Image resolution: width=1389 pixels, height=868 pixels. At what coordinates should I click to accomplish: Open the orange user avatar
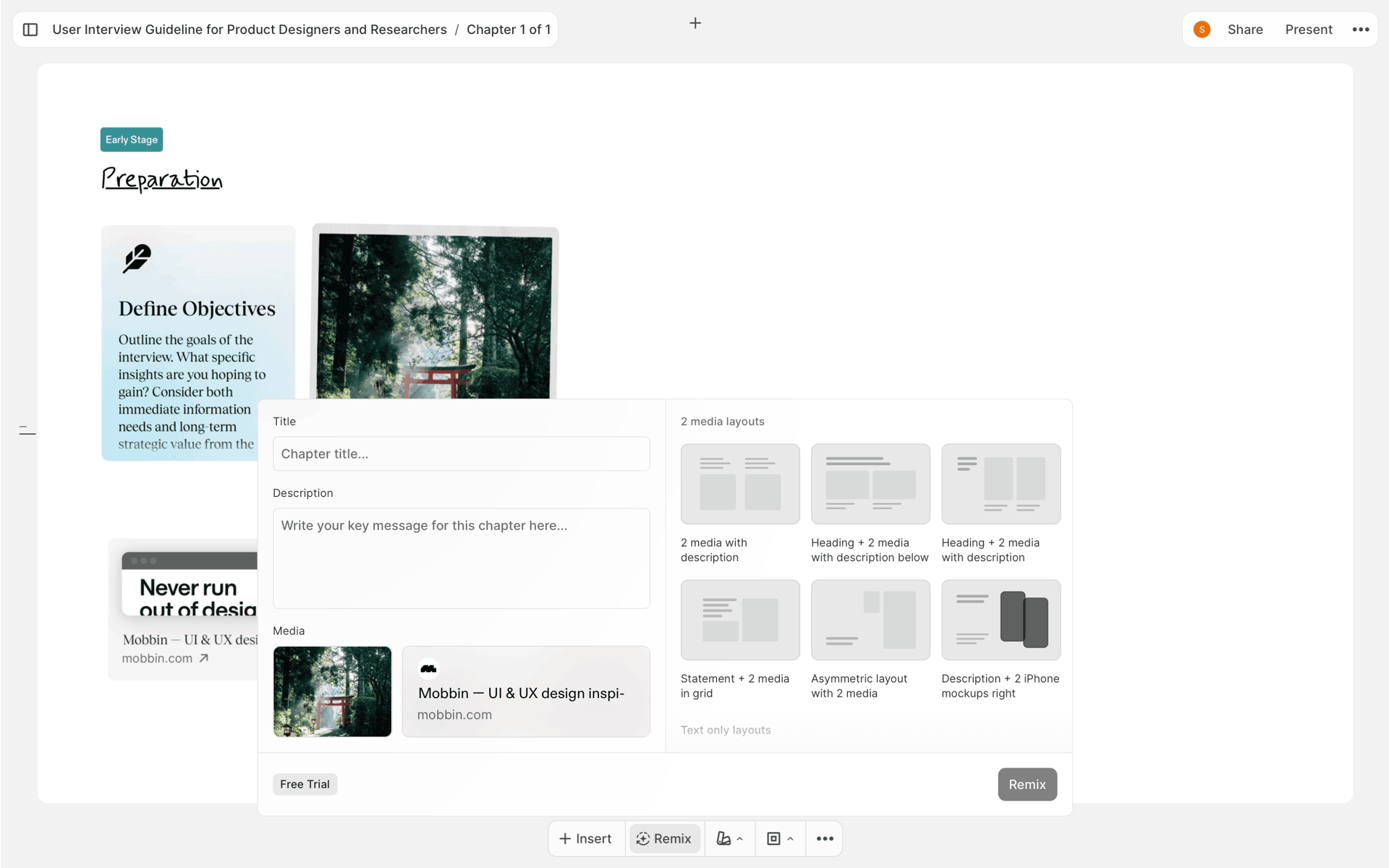pyautogui.click(x=1202, y=30)
